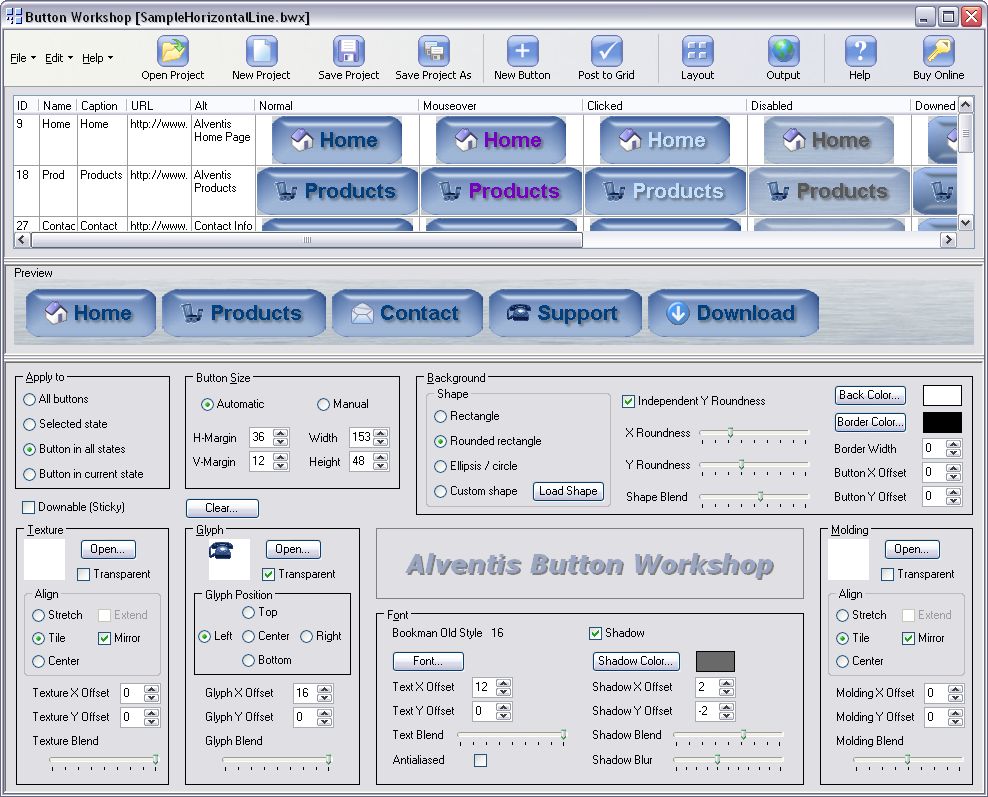Select the Ellipsis / circle shape option

[441, 466]
